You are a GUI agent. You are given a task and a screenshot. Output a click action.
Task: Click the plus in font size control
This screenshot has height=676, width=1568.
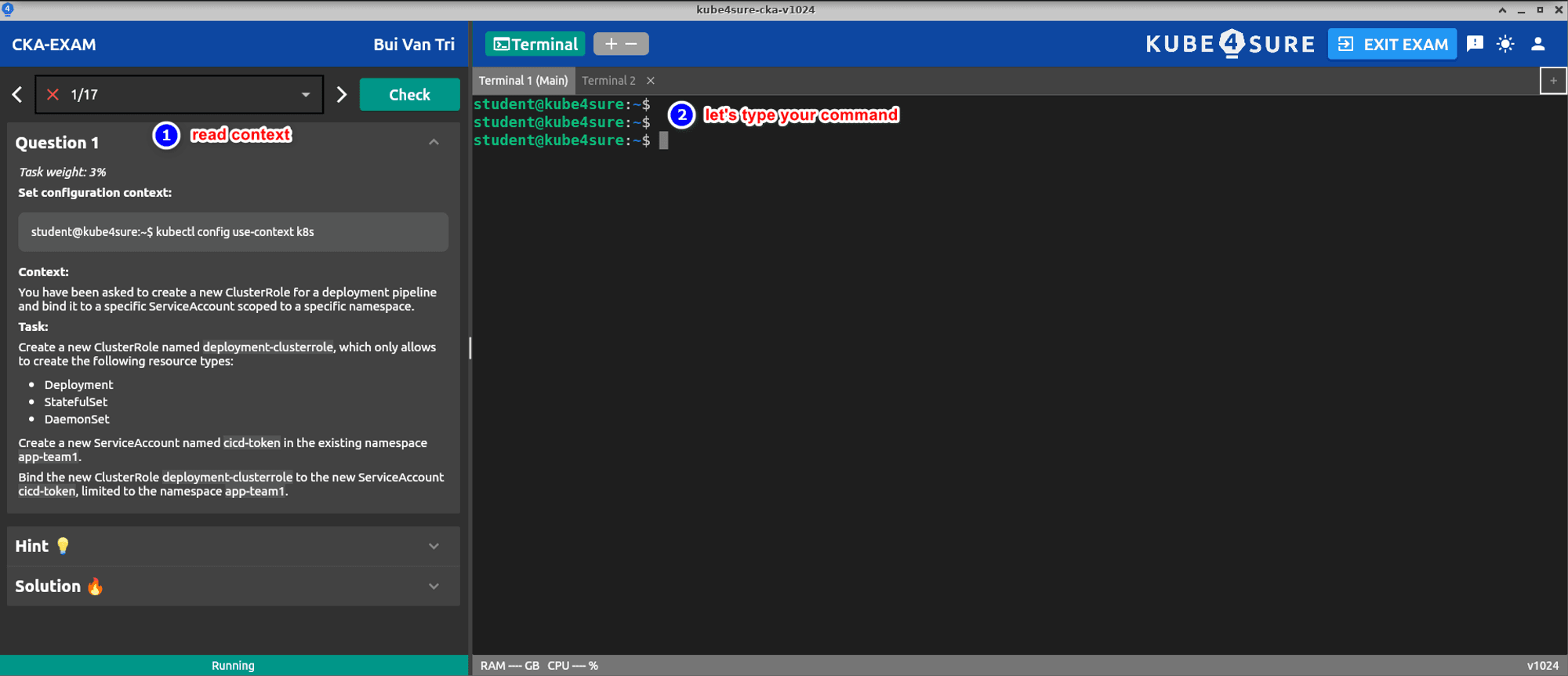pos(611,44)
